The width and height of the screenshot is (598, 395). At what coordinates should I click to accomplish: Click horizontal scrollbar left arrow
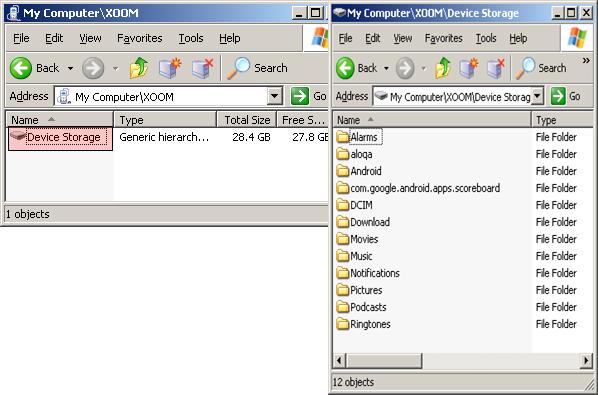[339, 360]
